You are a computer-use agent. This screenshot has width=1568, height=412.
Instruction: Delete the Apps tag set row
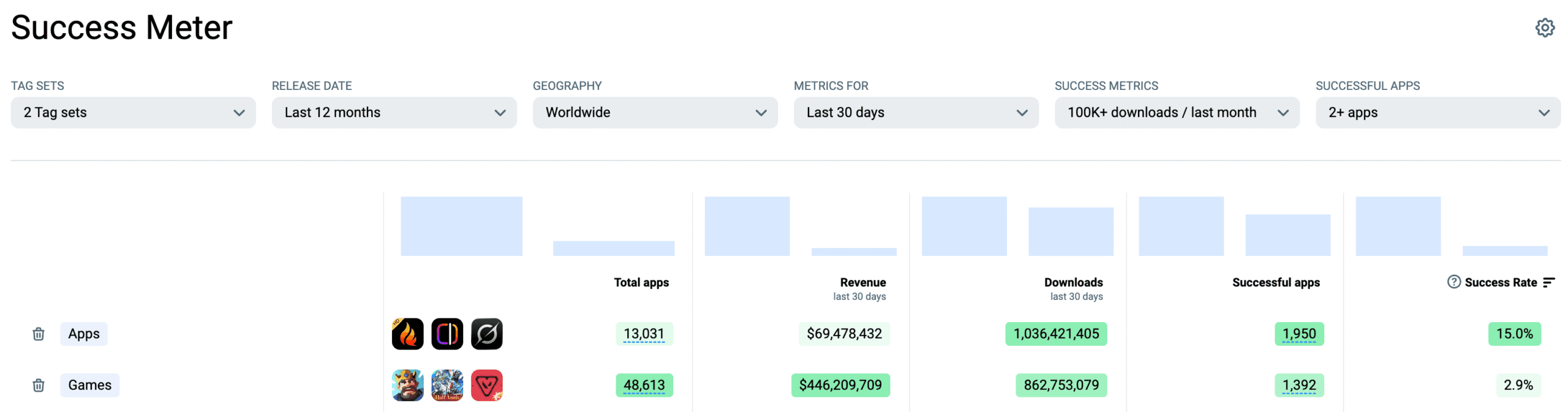click(39, 334)
